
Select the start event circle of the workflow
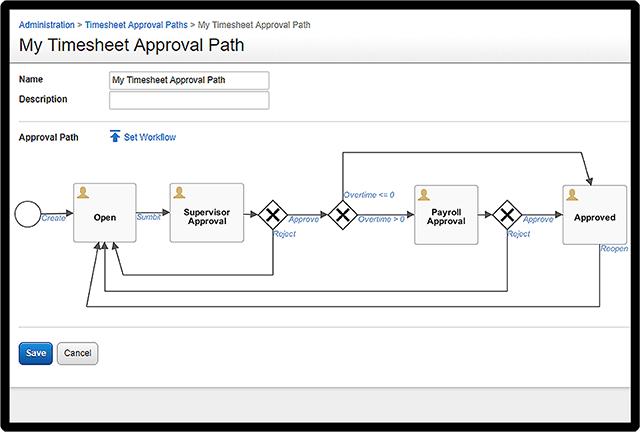pos(28,214)
